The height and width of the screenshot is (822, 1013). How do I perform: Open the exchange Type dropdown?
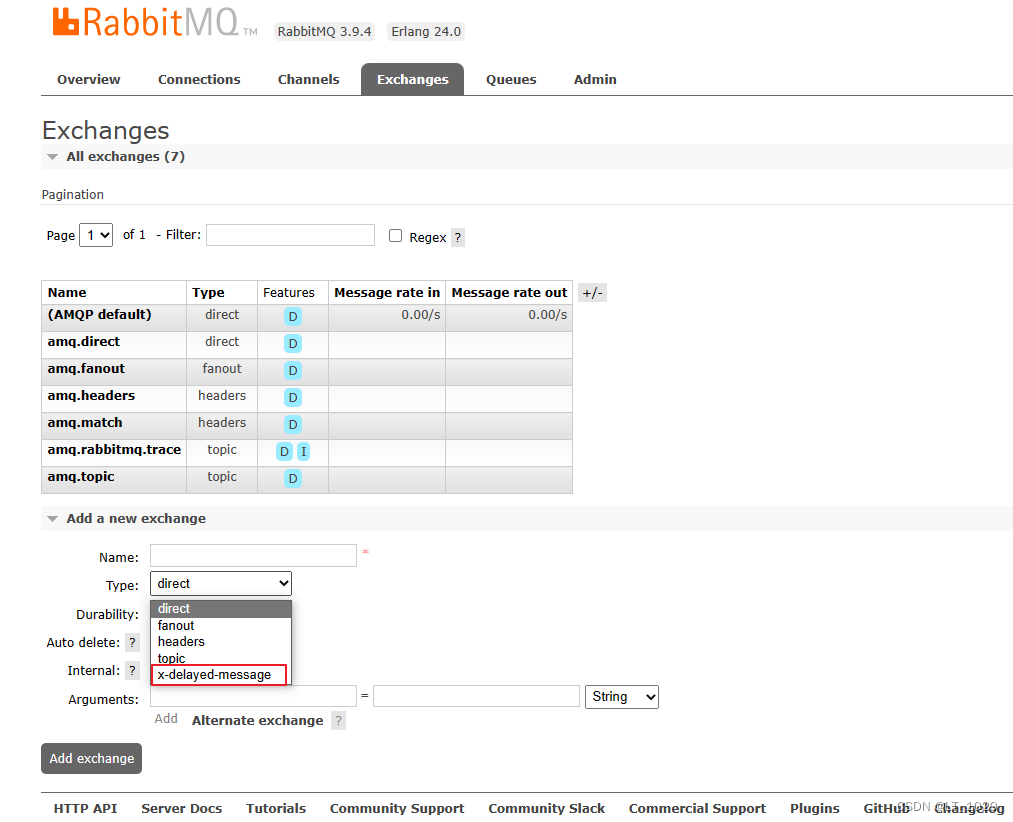coord(221,584)
